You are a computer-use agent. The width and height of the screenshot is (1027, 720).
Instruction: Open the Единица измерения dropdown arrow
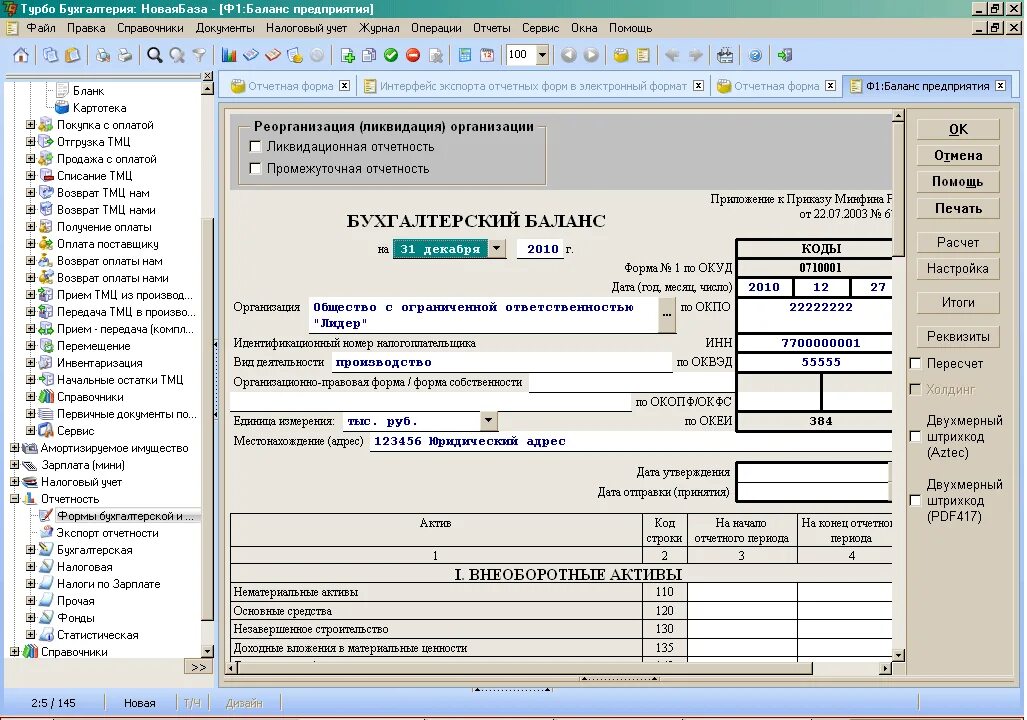coord(488,421)
